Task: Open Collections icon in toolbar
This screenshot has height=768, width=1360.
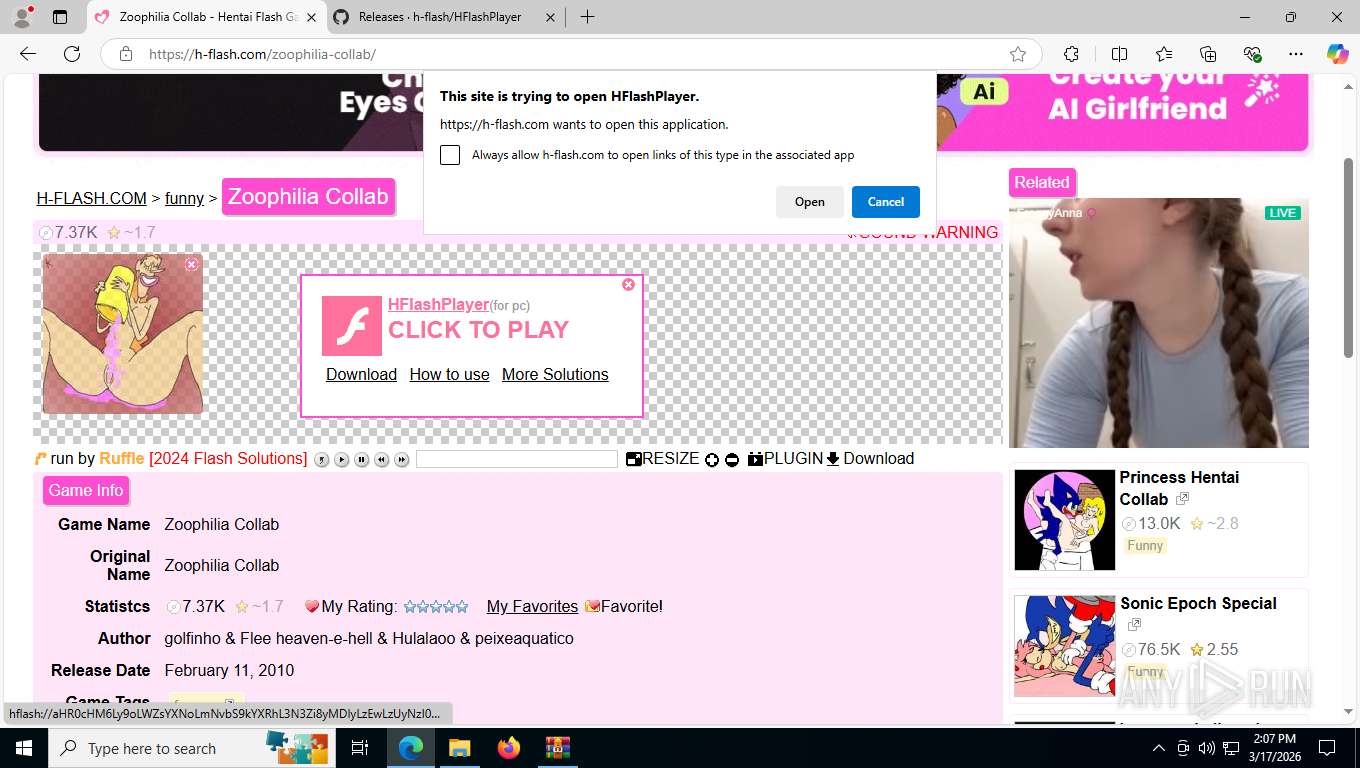Action: (x=1208, y=54)
